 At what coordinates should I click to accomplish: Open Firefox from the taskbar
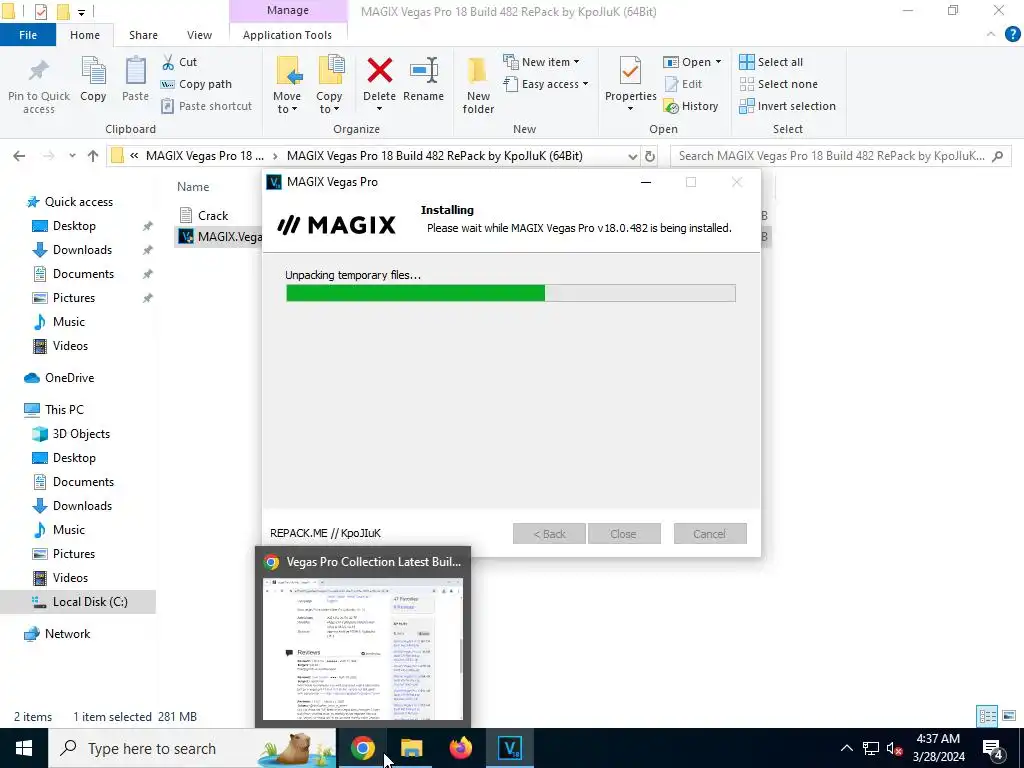pyautogui.click(x=460, y=748)
